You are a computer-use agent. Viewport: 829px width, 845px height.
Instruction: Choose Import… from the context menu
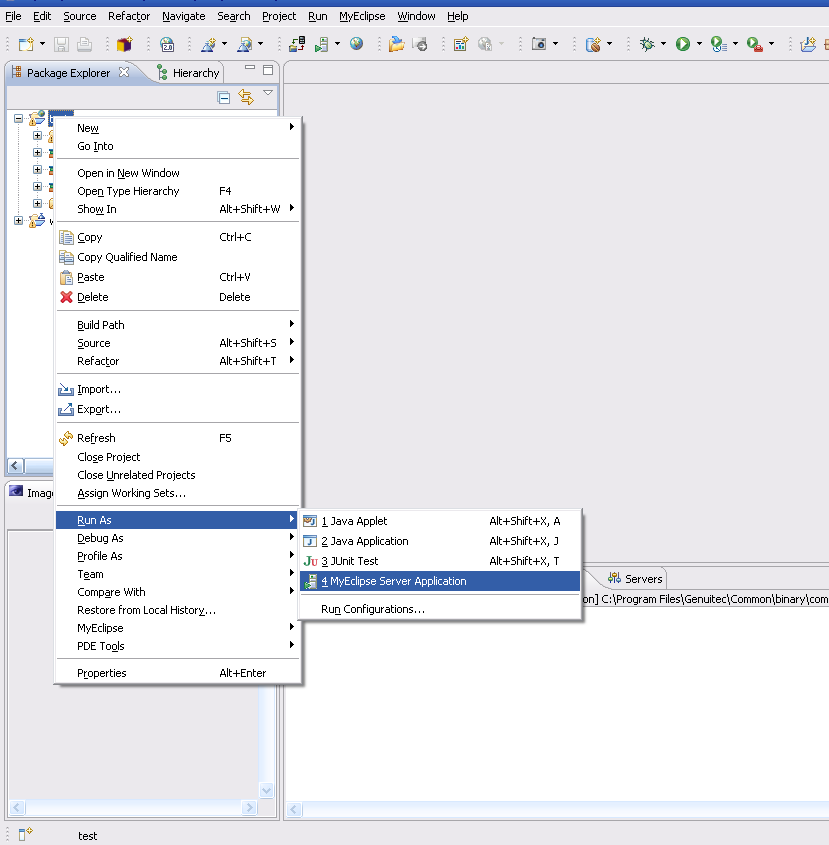pos(178,389)
